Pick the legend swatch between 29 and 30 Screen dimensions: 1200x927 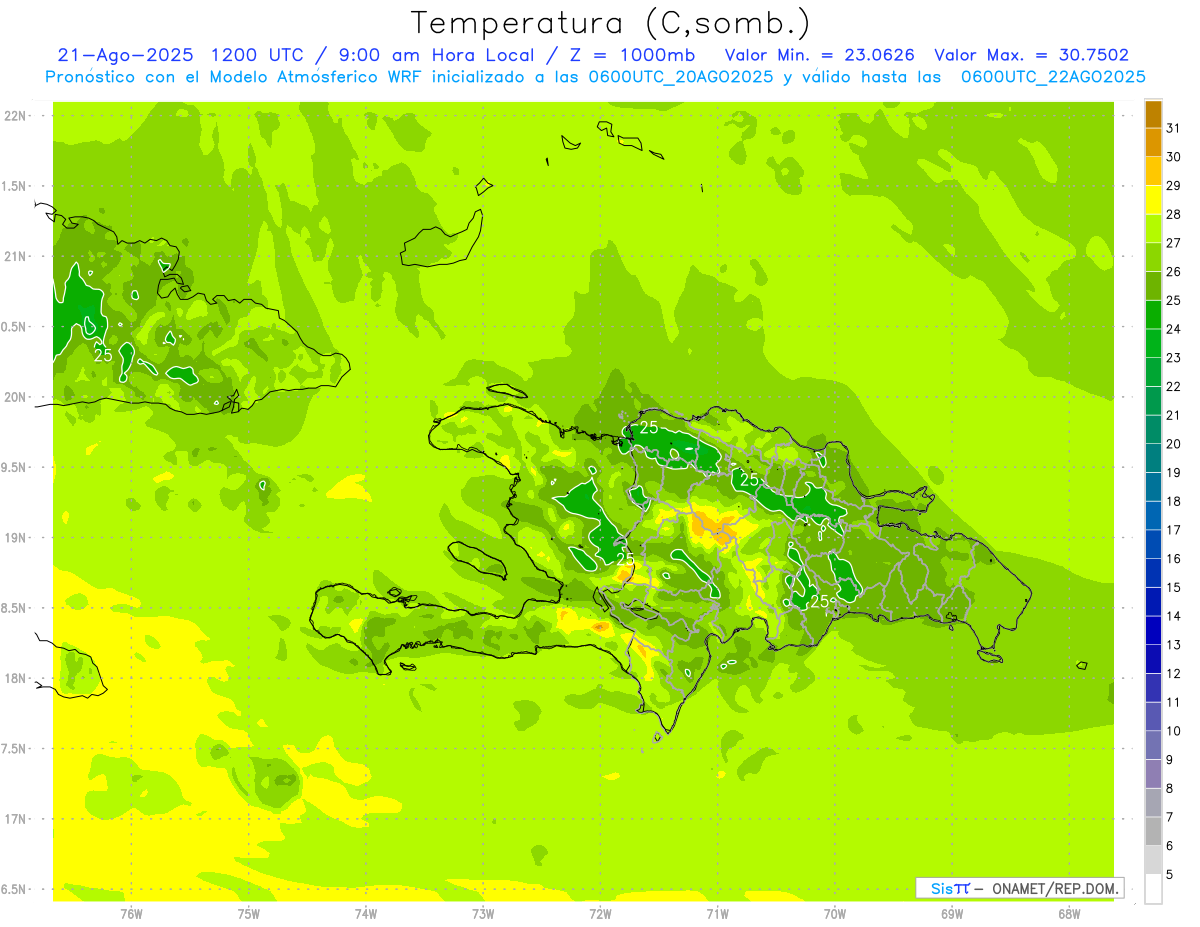pyautogui.click(x=1153, y=171)
